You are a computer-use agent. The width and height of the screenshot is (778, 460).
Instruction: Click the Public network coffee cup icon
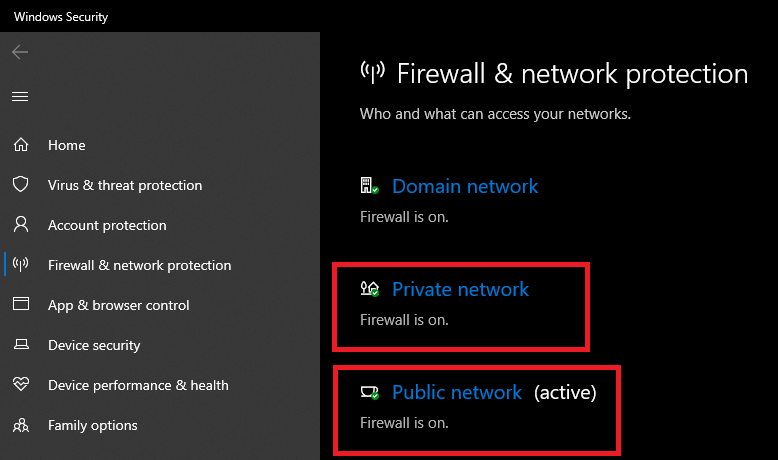click(369, 393)
